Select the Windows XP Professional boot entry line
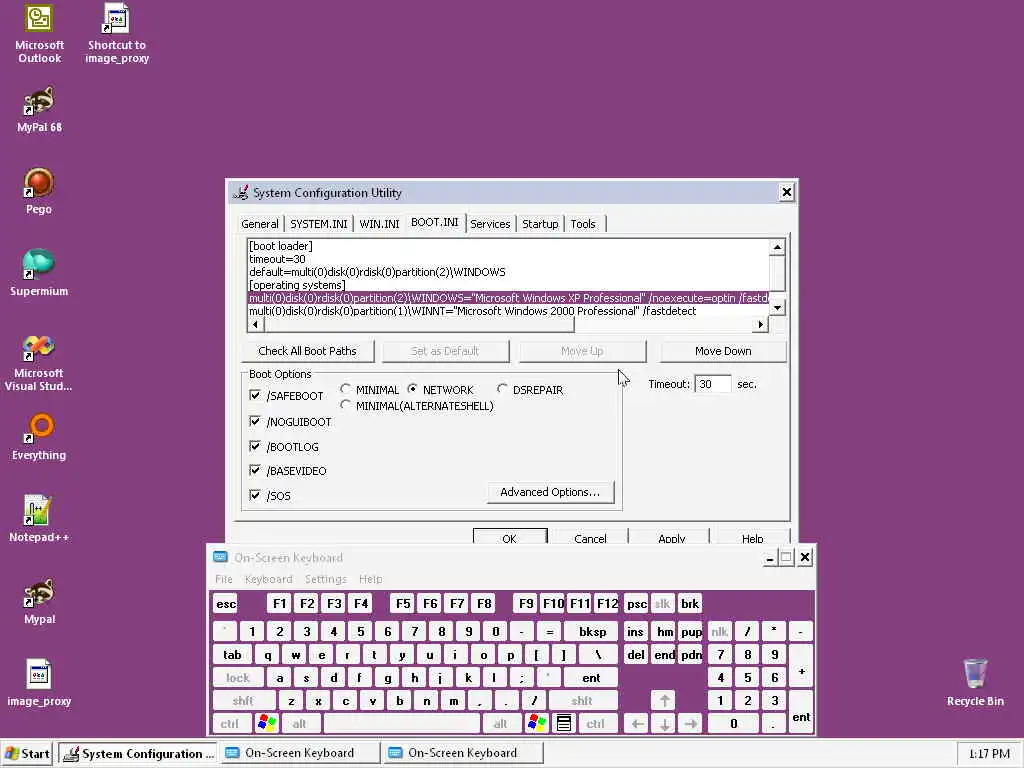The image size is (1024, 768). tap(508, 298)
